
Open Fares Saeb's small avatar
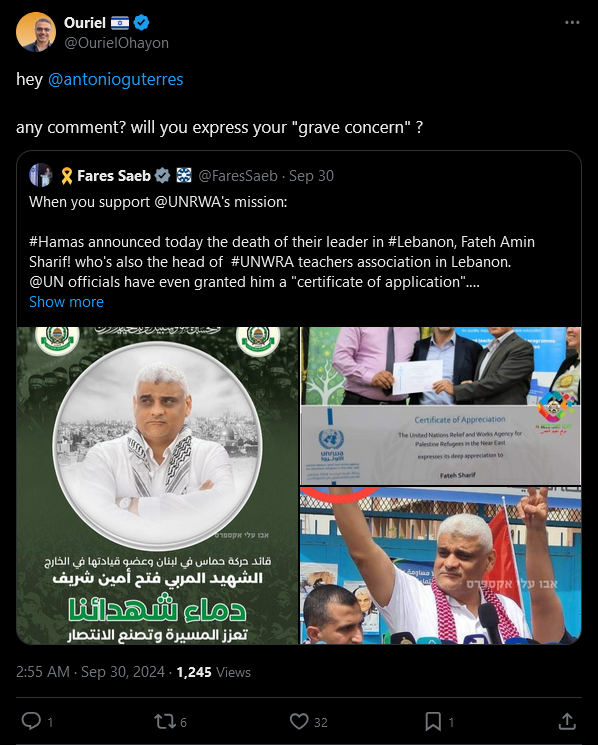(x=41, y=175)
